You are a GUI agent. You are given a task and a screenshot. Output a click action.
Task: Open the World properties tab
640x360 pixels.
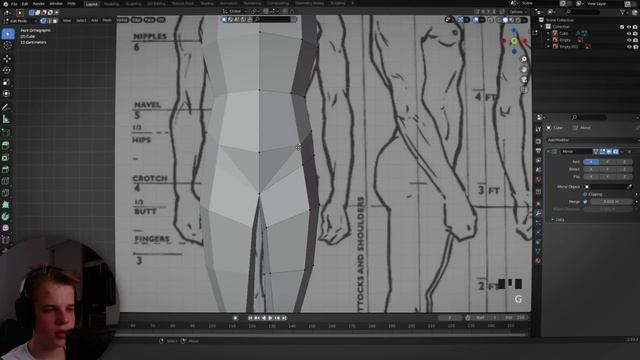pyautogui.click(x=538, y=180)
